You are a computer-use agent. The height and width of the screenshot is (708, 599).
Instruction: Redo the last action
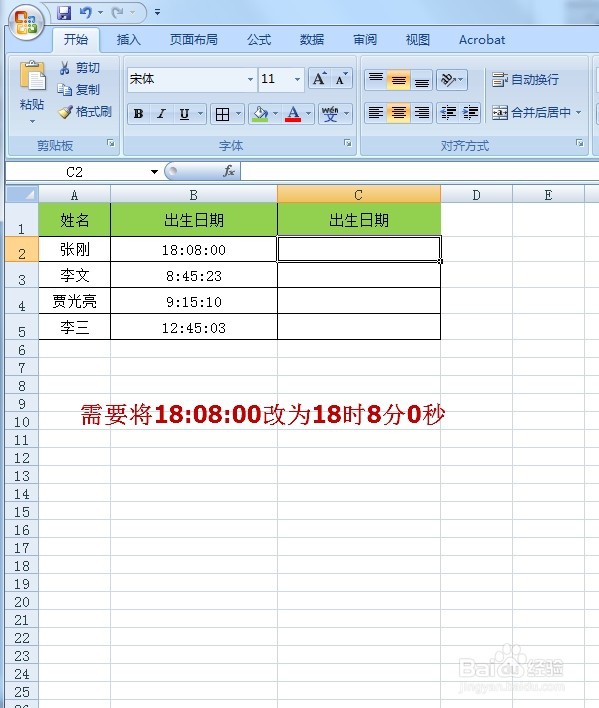click(118, 13)
